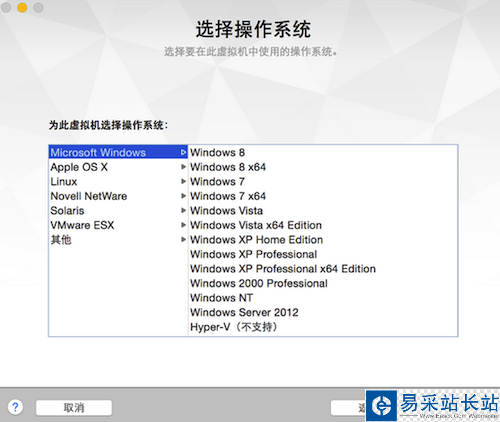Image resolution: width=500 pixels, height=422 pixels.
Task: Open the help question mark icon
Action: point(15,407)
